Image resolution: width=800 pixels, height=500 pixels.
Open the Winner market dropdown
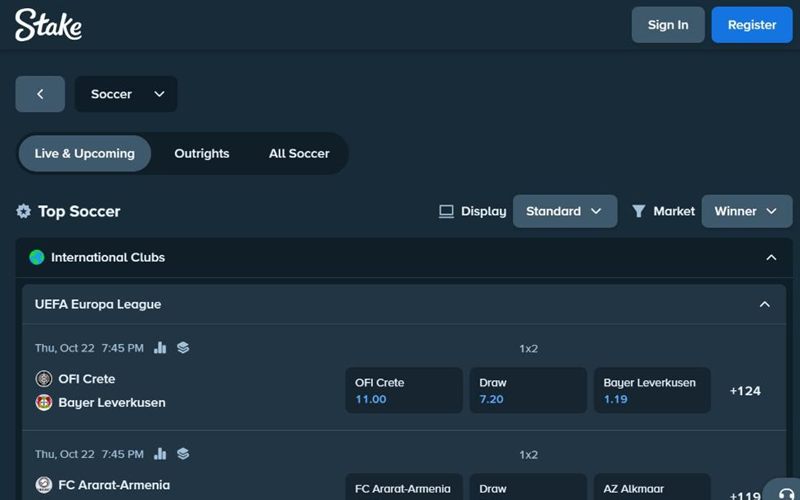tap(747, 211)
